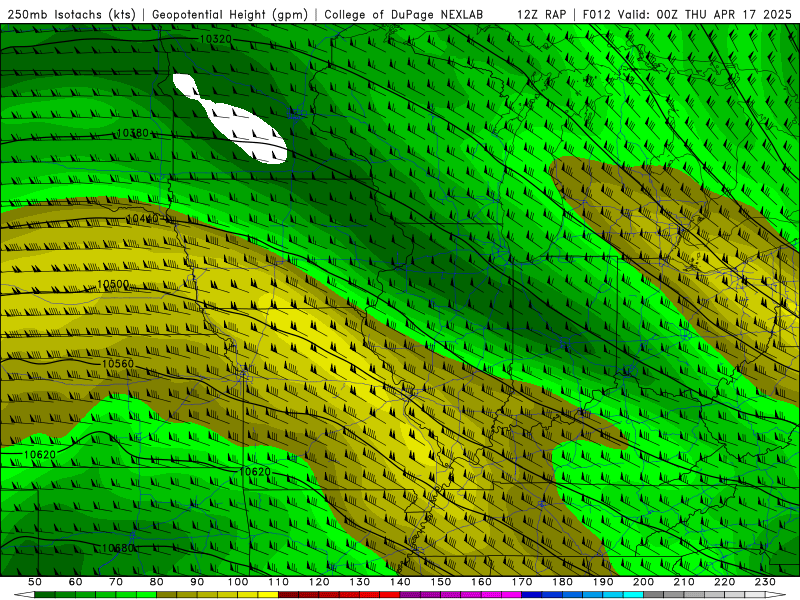800x600 pixels.
Task: Click the "250mb Isotachs (kts)" title text
Action: [72, 14]
